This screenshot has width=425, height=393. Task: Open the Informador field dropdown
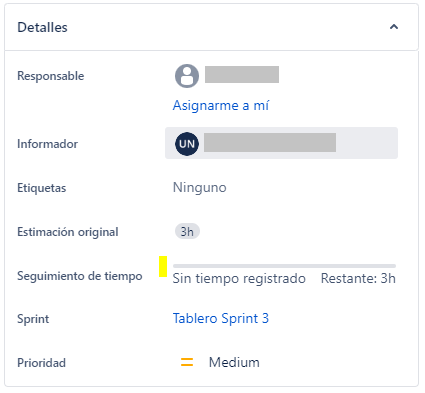(281, 143)
